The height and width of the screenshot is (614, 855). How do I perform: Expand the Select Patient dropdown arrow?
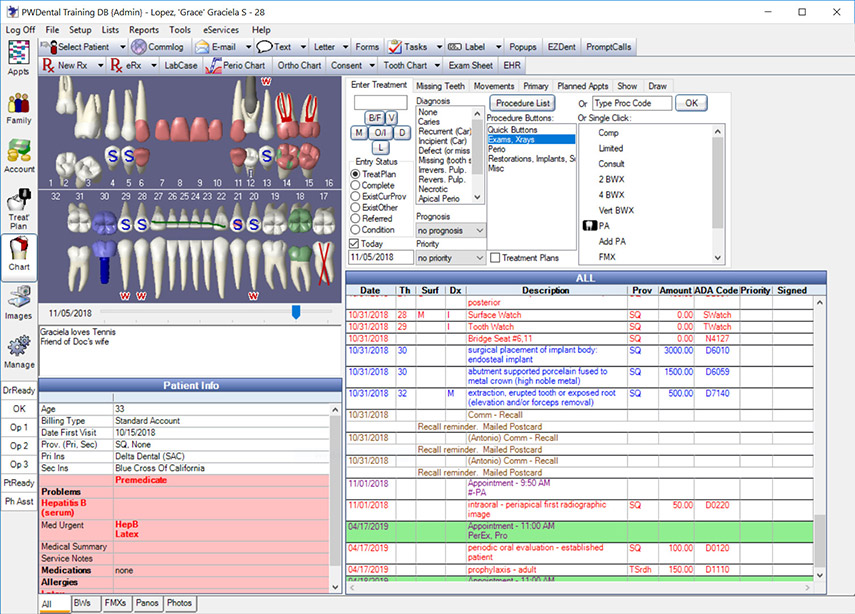122,47
